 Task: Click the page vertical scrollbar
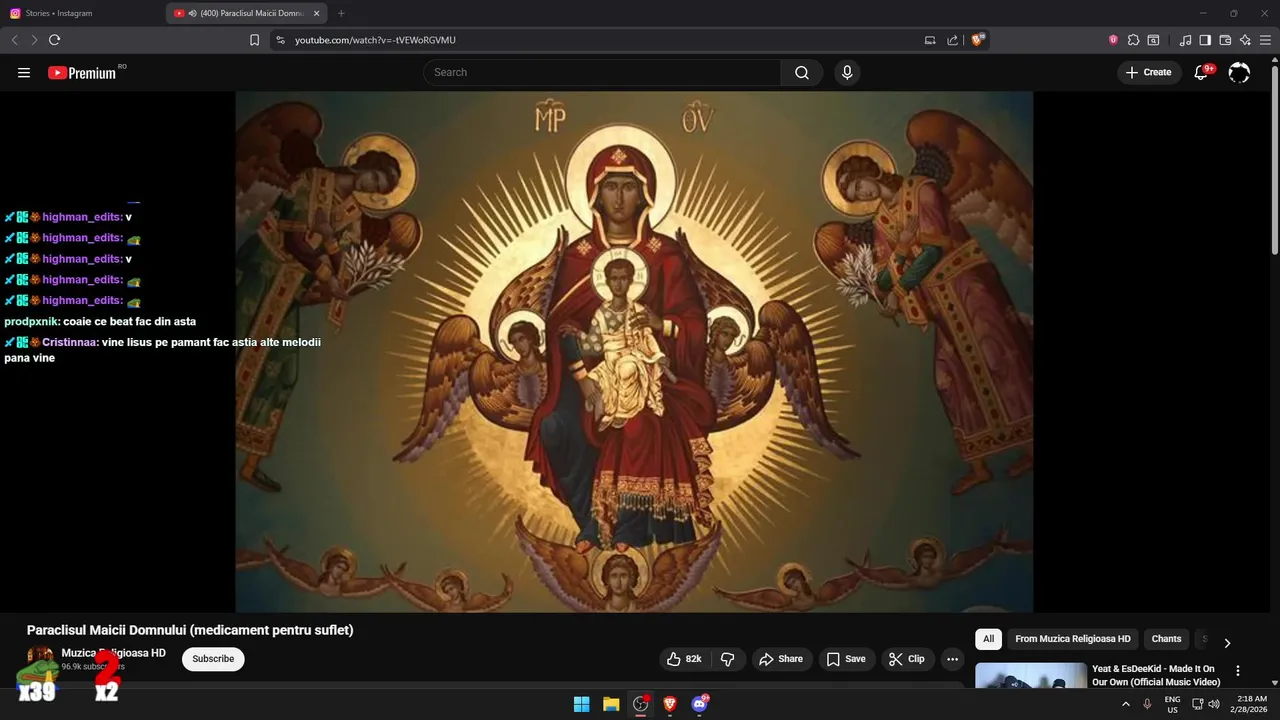tap(1274, 160)
